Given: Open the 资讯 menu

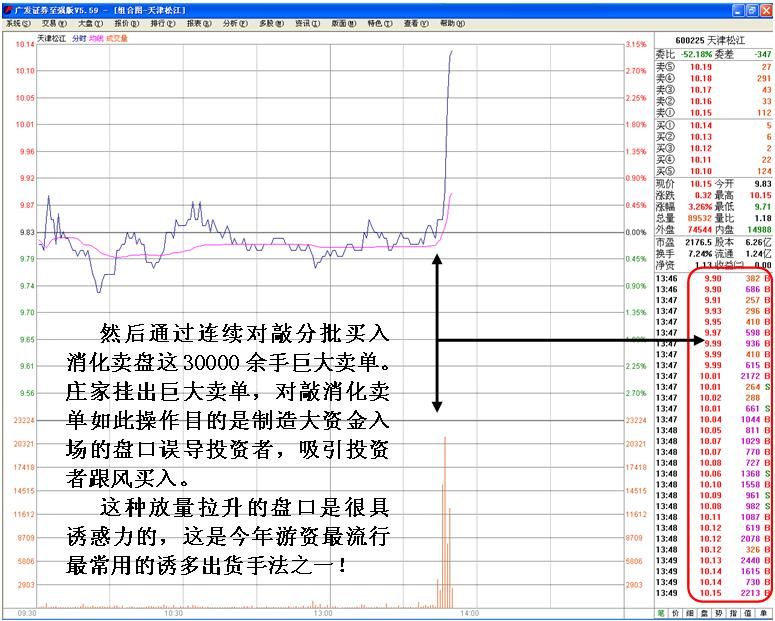Looking at the screenshot, I should (x=307, y=23).
